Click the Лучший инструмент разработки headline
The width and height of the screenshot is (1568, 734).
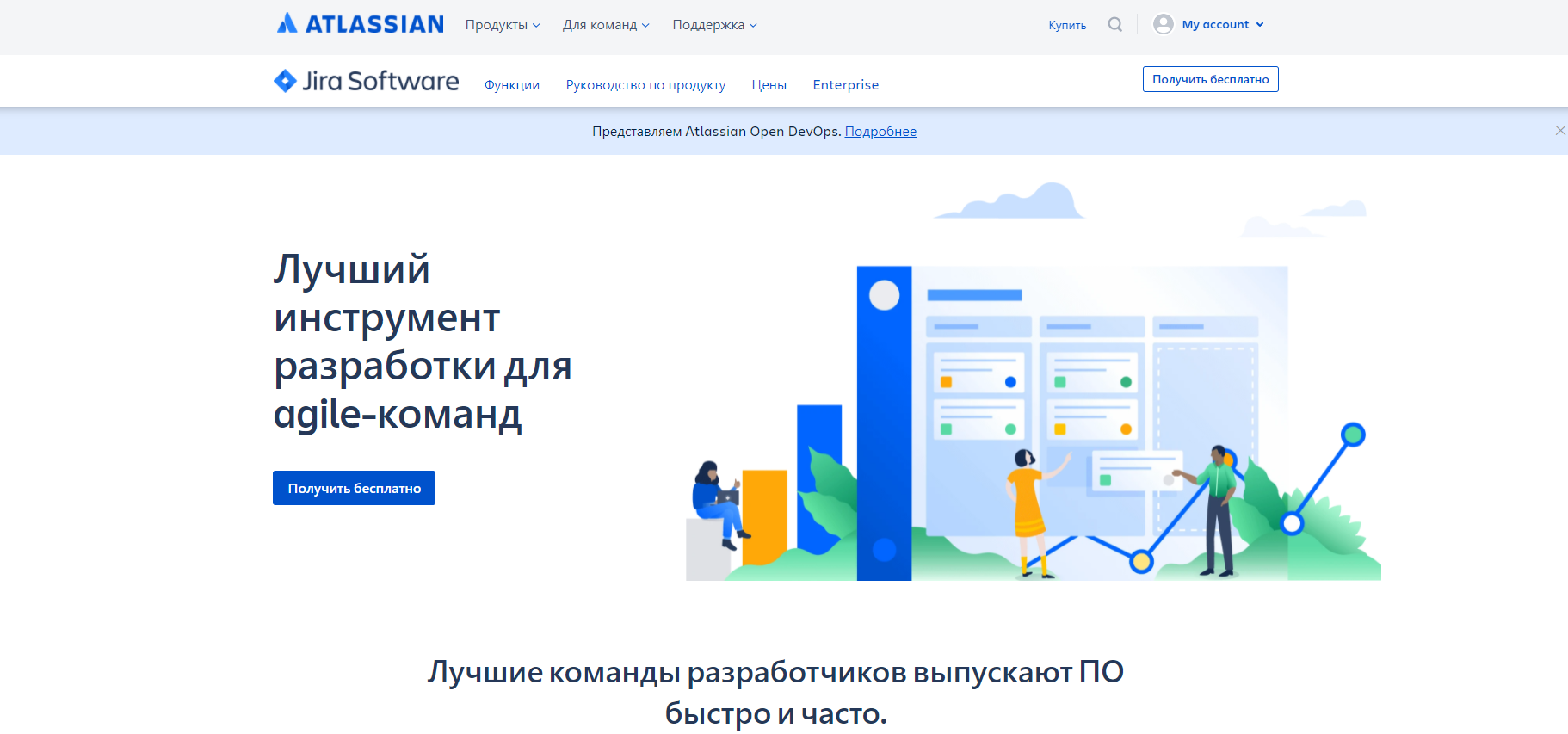tap(423, 342)
